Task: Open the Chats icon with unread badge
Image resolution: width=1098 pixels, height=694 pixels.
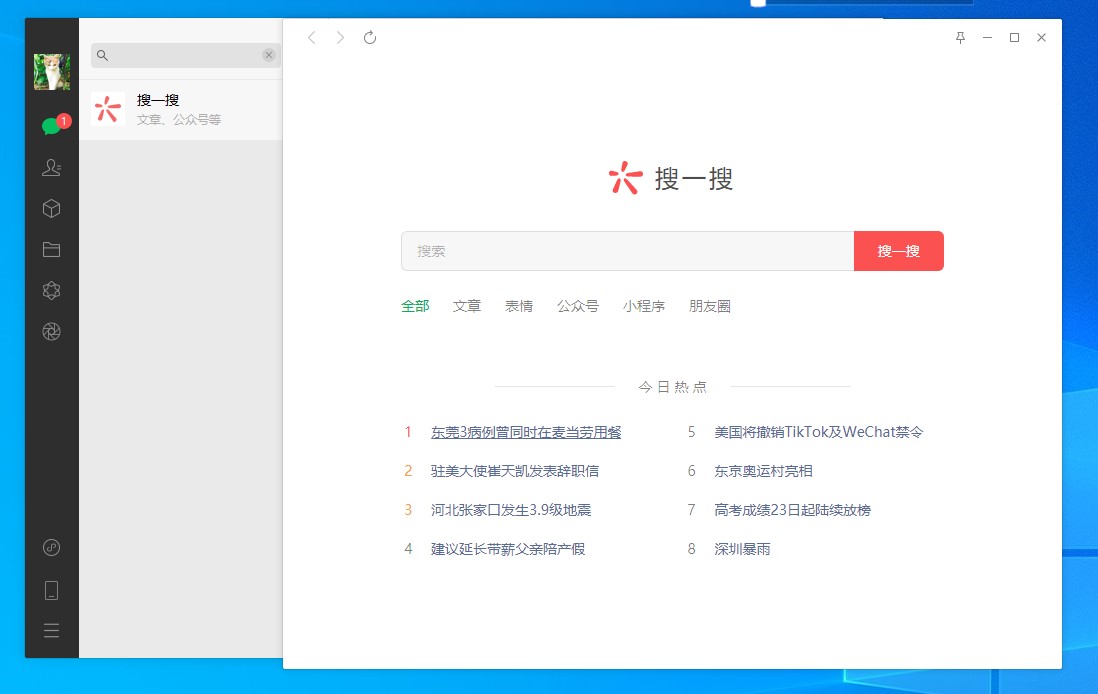Action: pos(52,127)
